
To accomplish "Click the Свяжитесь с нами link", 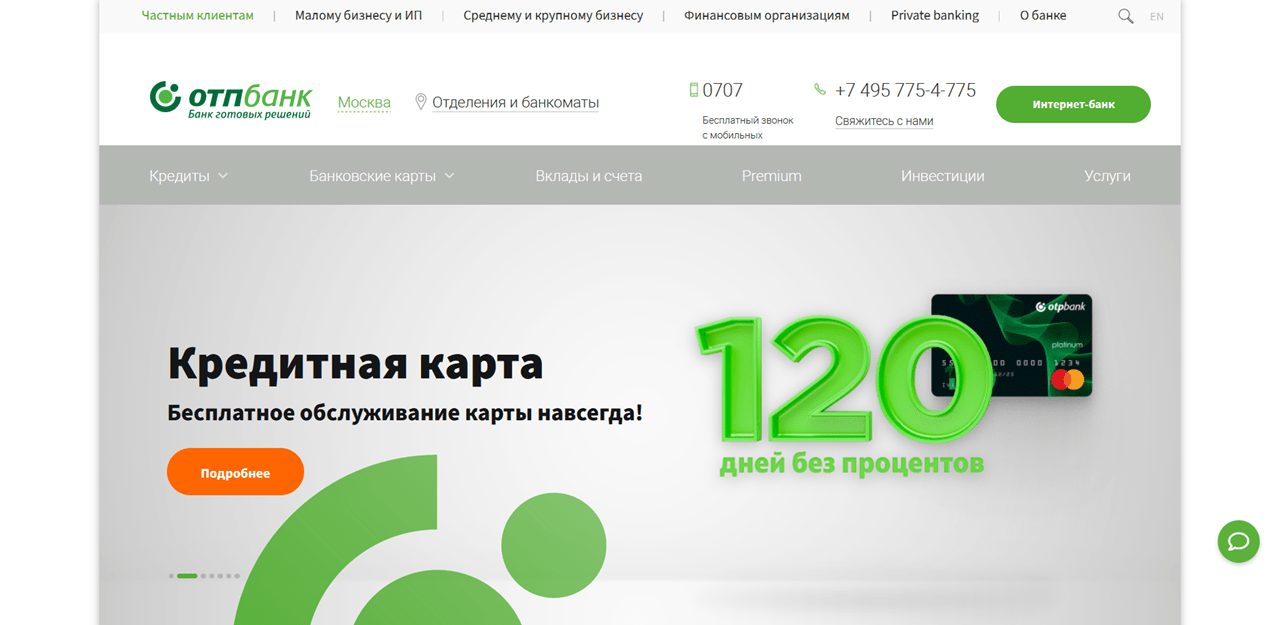I will 884,121.
